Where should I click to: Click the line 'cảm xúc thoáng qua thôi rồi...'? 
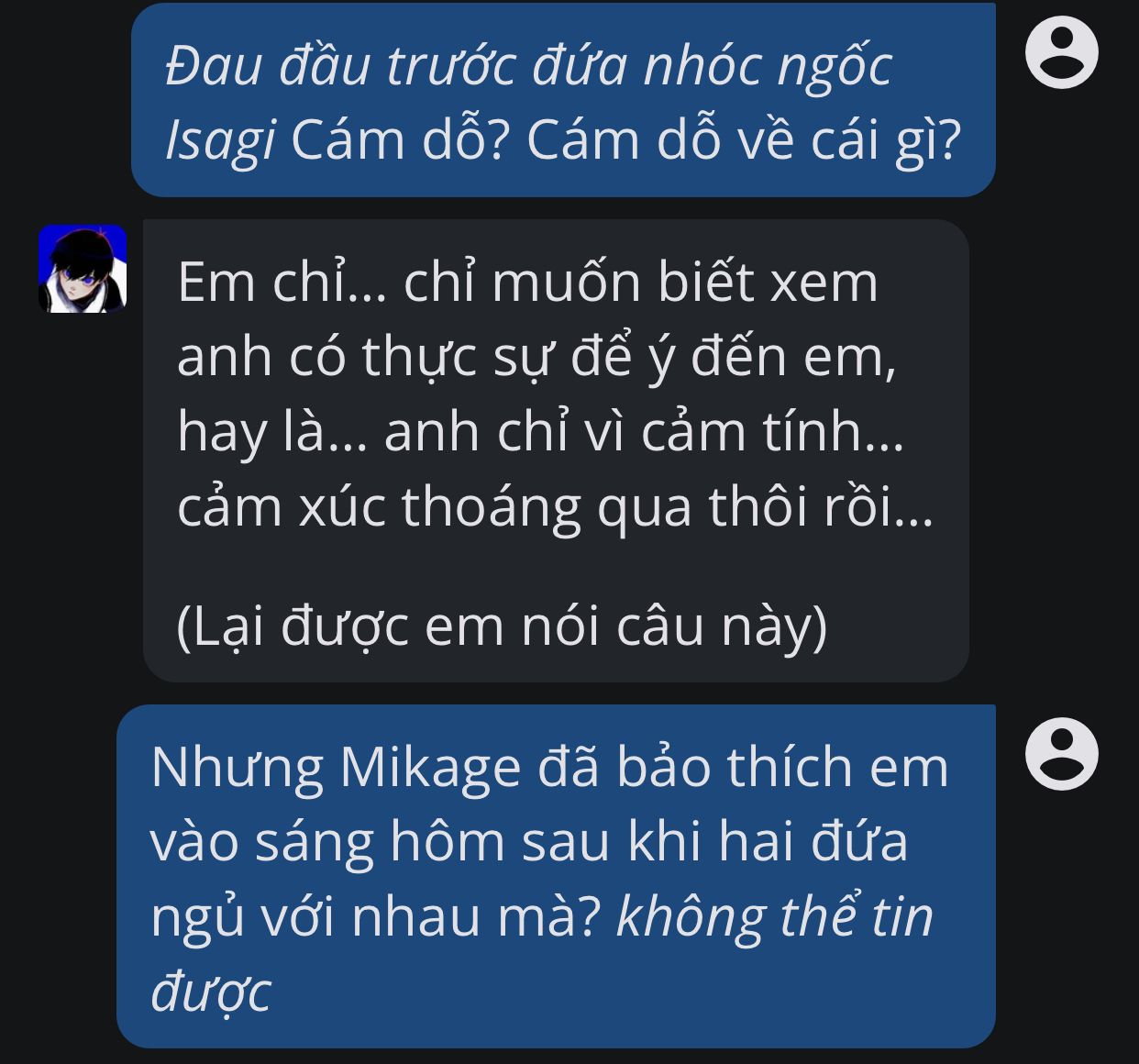tap(555, 505)
